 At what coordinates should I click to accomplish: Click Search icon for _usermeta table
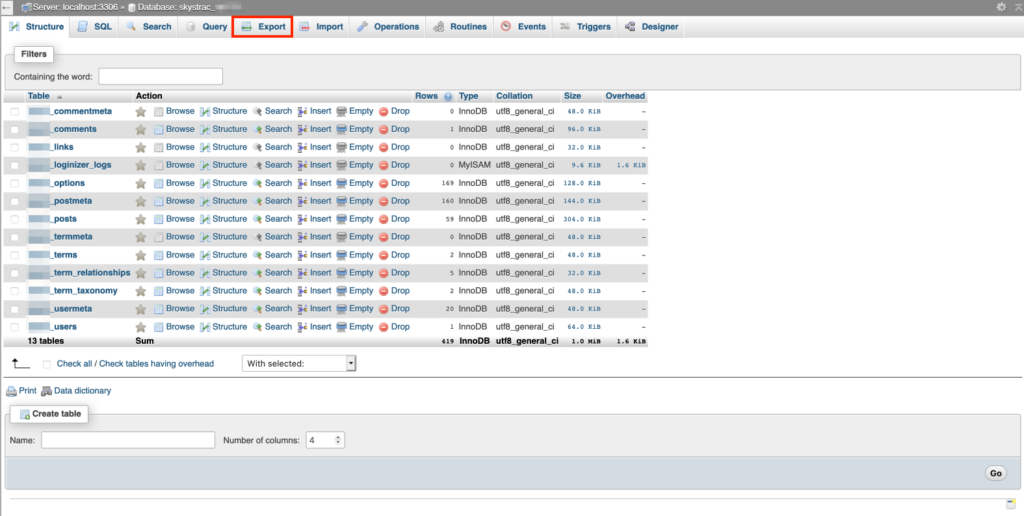pos(257,309)
